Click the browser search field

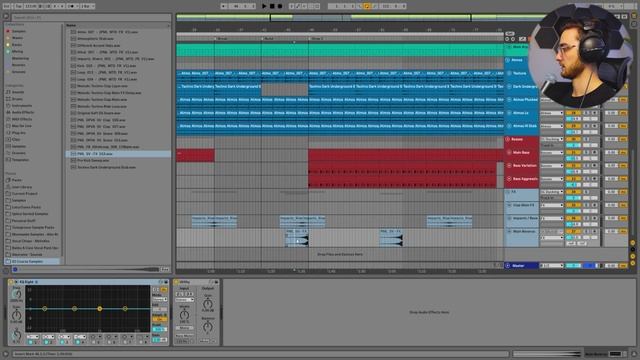[91, 17]
